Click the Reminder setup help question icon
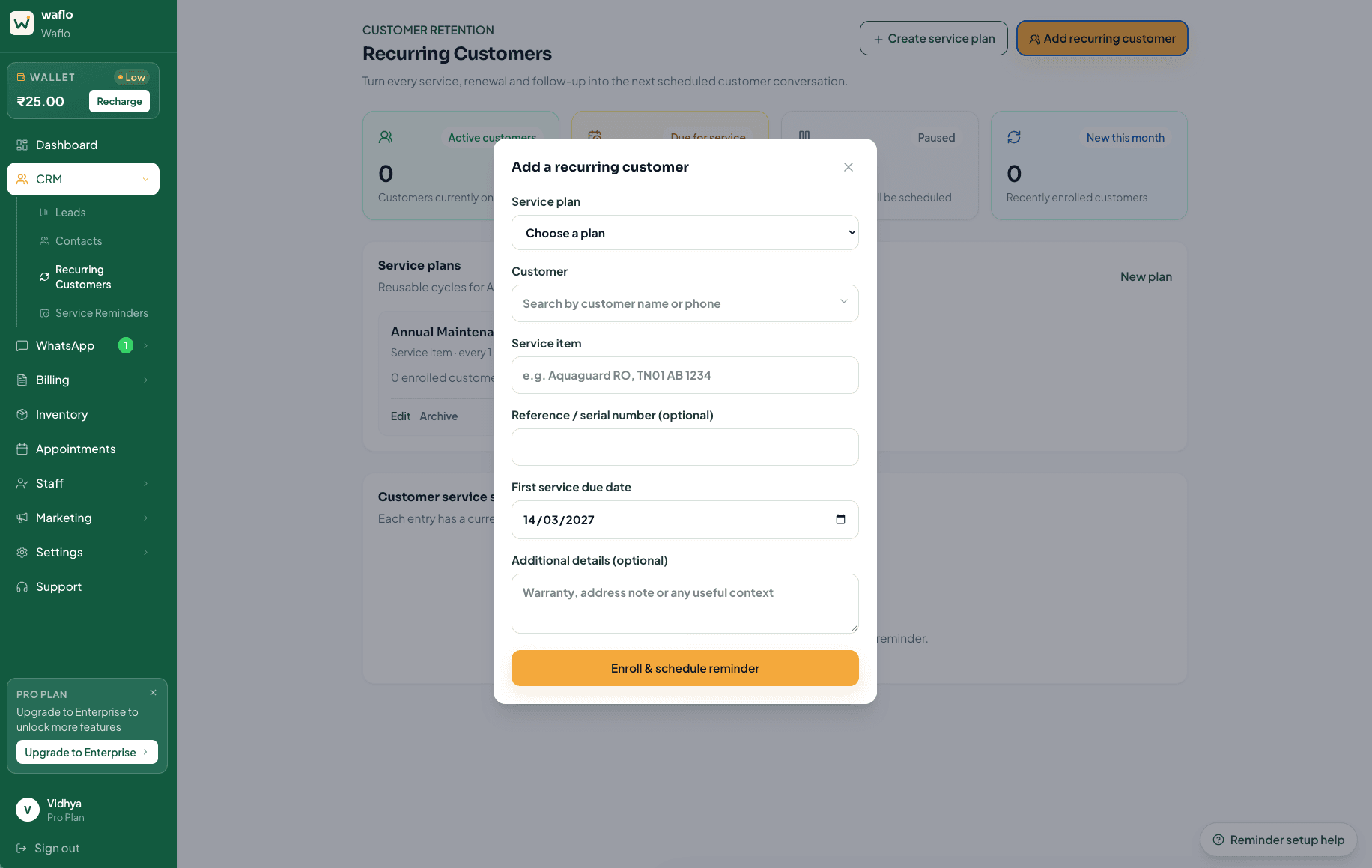The width and height of the screenshot is (1372, 868). pyautogui.click(x=1218, y=840)
